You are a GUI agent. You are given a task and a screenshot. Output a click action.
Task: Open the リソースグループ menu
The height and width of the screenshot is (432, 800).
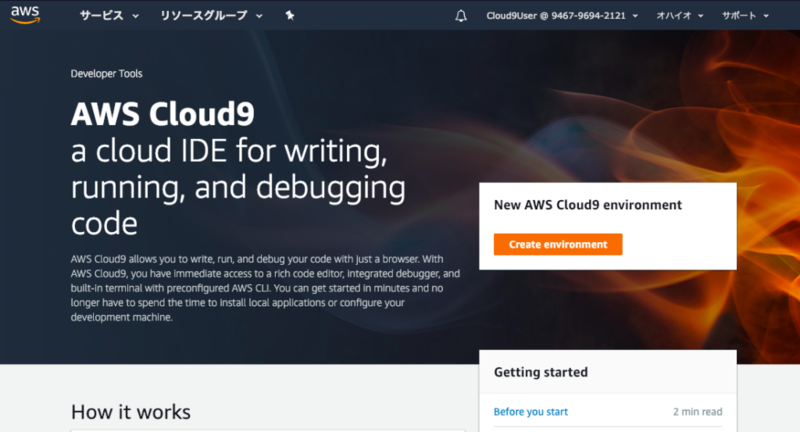[211, 16]
